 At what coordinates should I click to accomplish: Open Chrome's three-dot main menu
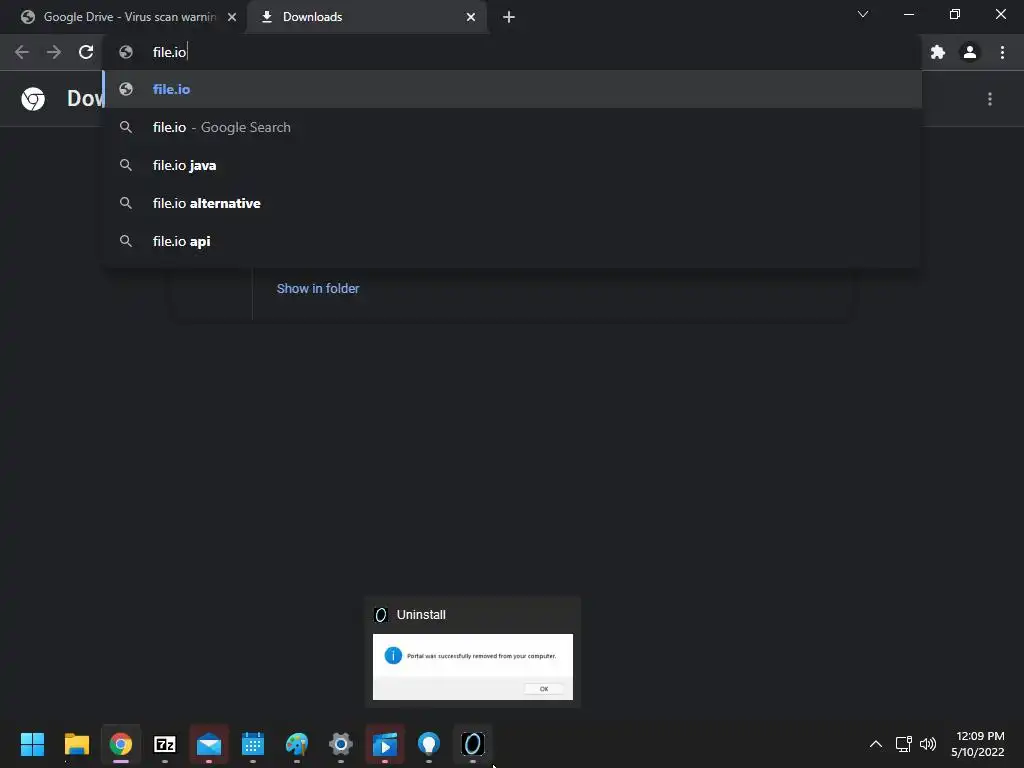click(x=1002, y=52)
